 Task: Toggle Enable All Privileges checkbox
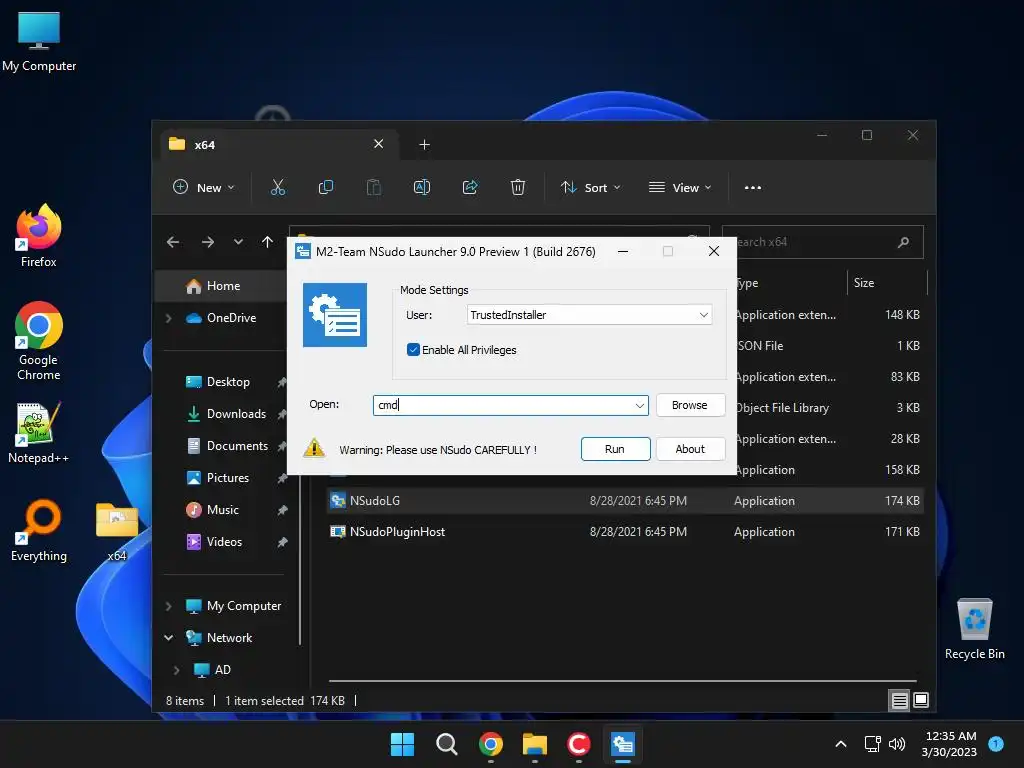(x=413, y=350)
